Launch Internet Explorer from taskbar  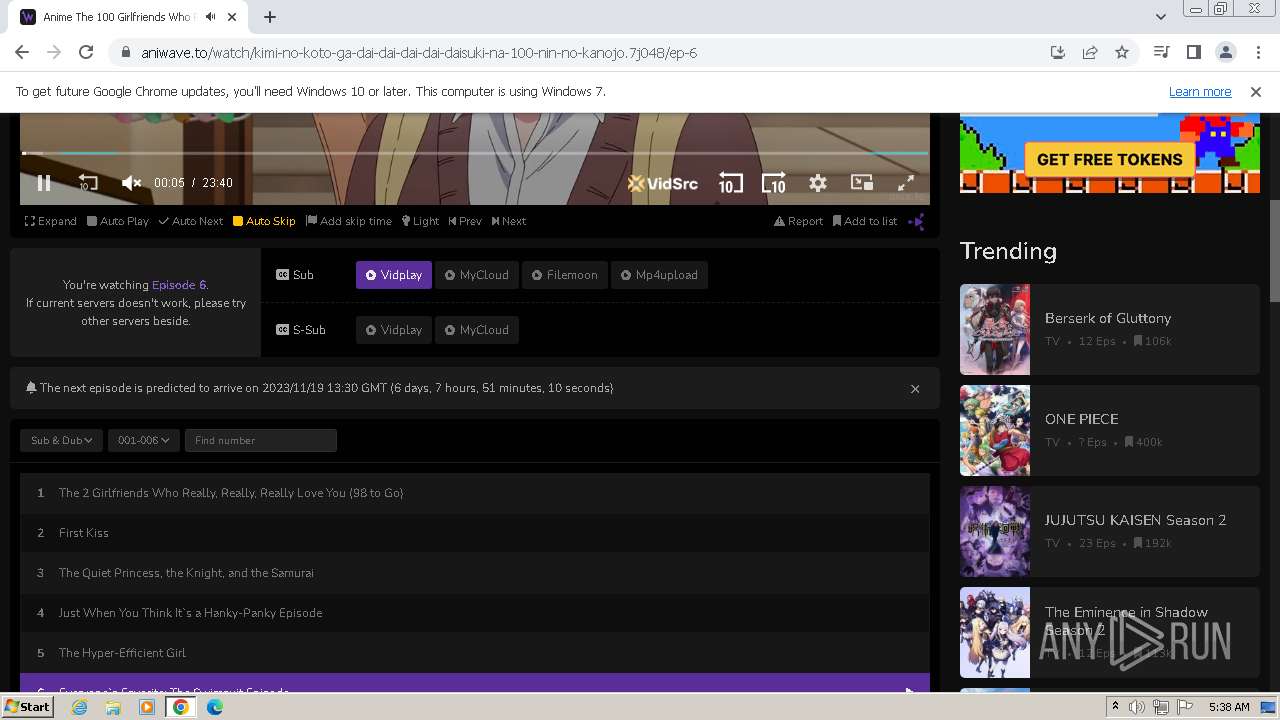coord(80,707)
